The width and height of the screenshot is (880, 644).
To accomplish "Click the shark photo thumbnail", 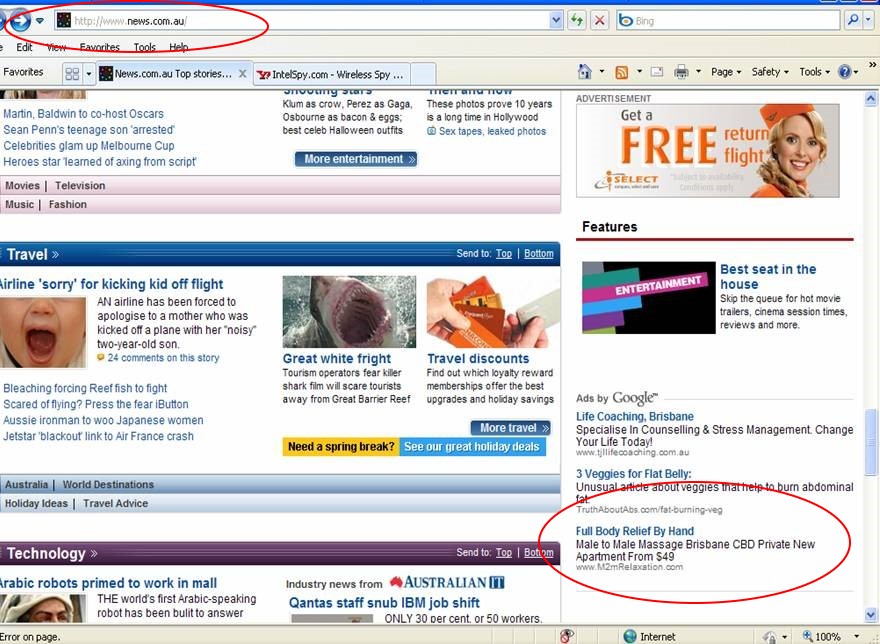I will tap(349, 312).
